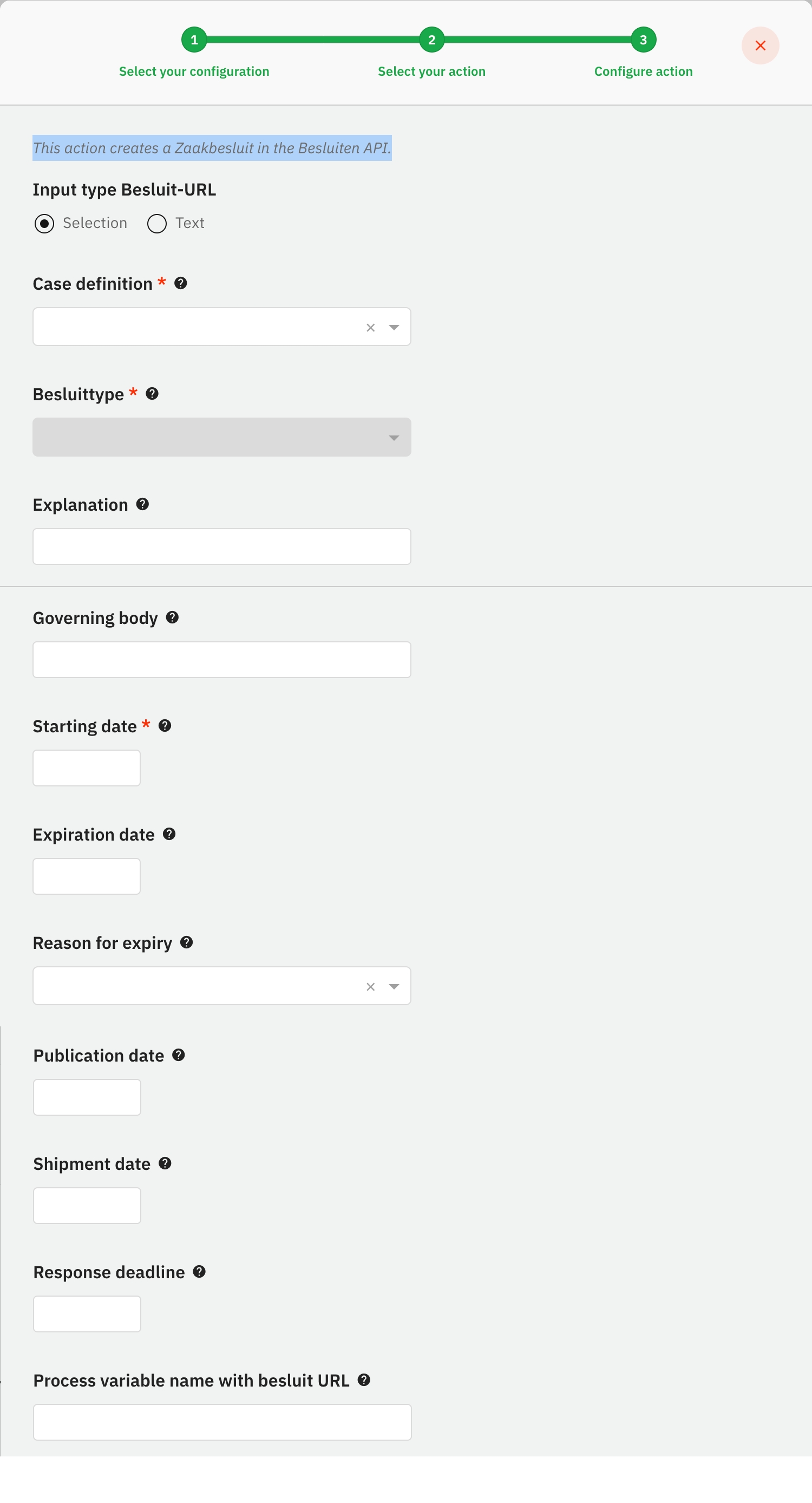812x1503 pixels.
Task: Close the configuration dialog
Action: (760, 45)
